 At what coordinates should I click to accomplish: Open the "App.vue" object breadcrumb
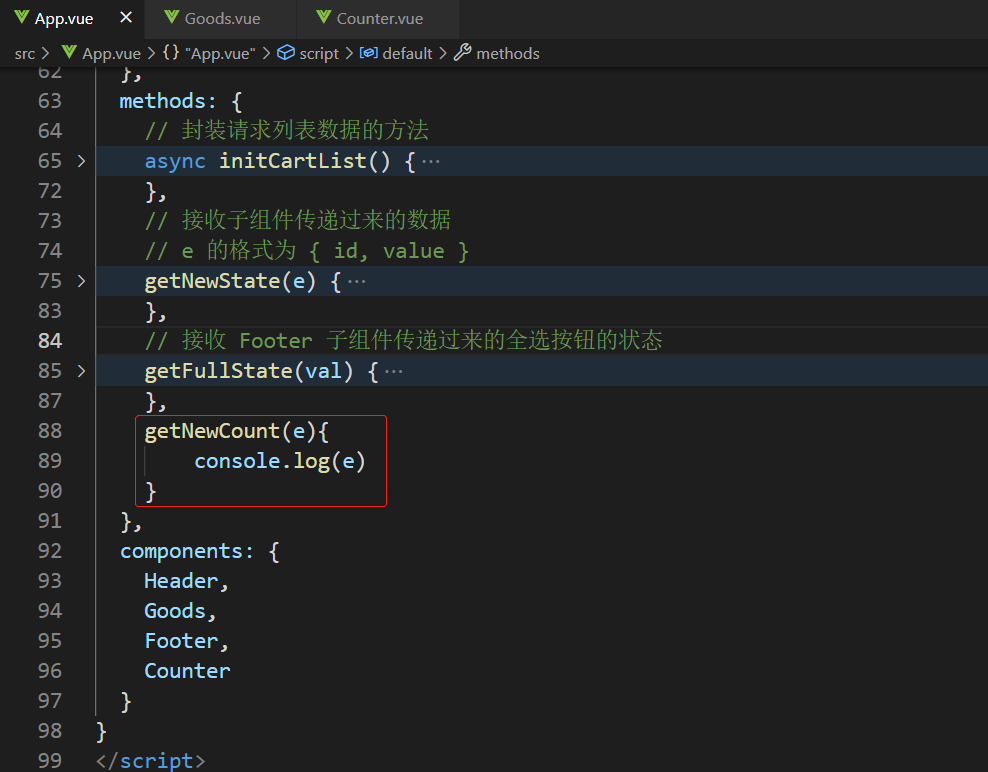221,54
